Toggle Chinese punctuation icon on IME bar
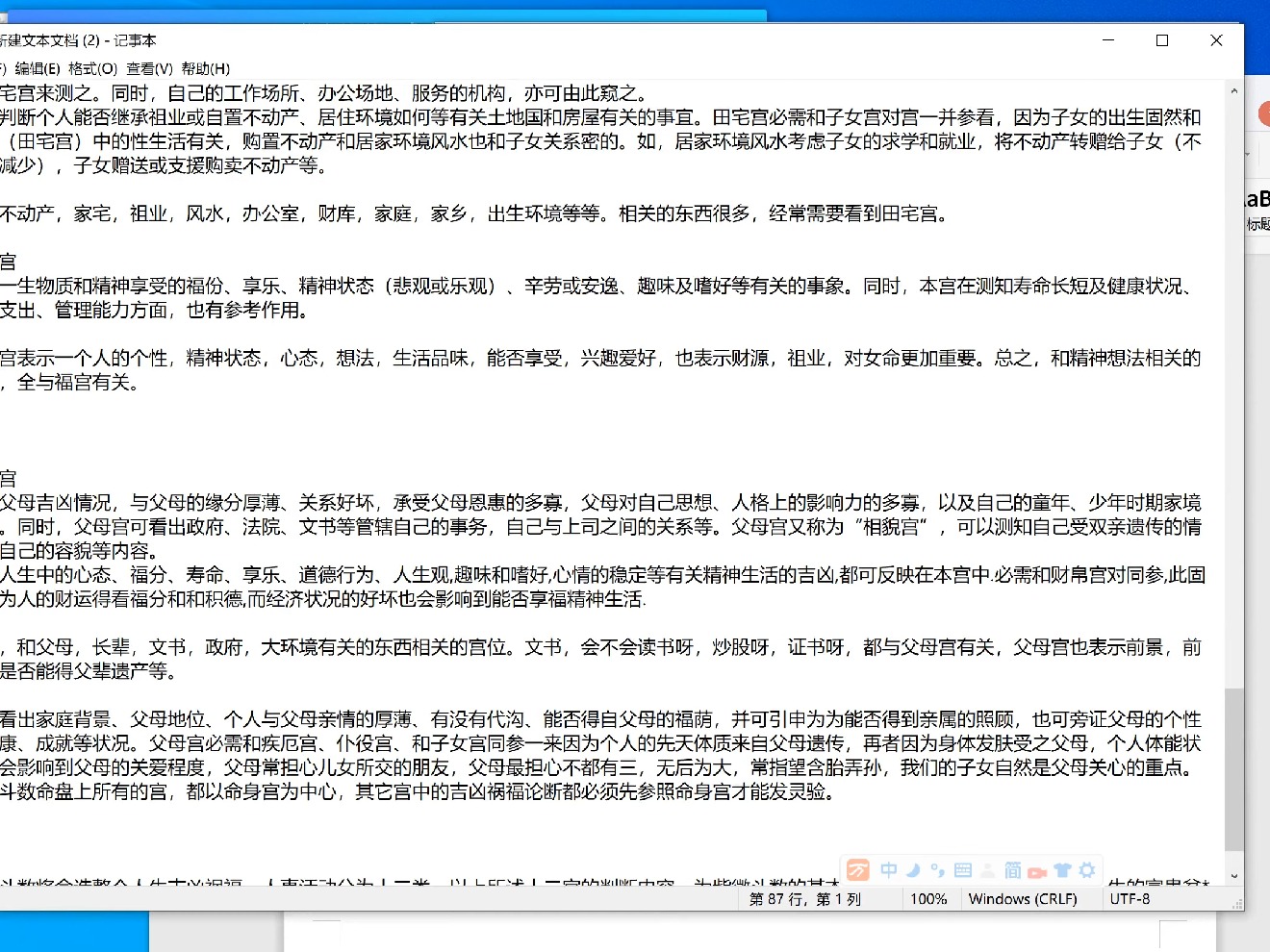 (x=937, y=870)
